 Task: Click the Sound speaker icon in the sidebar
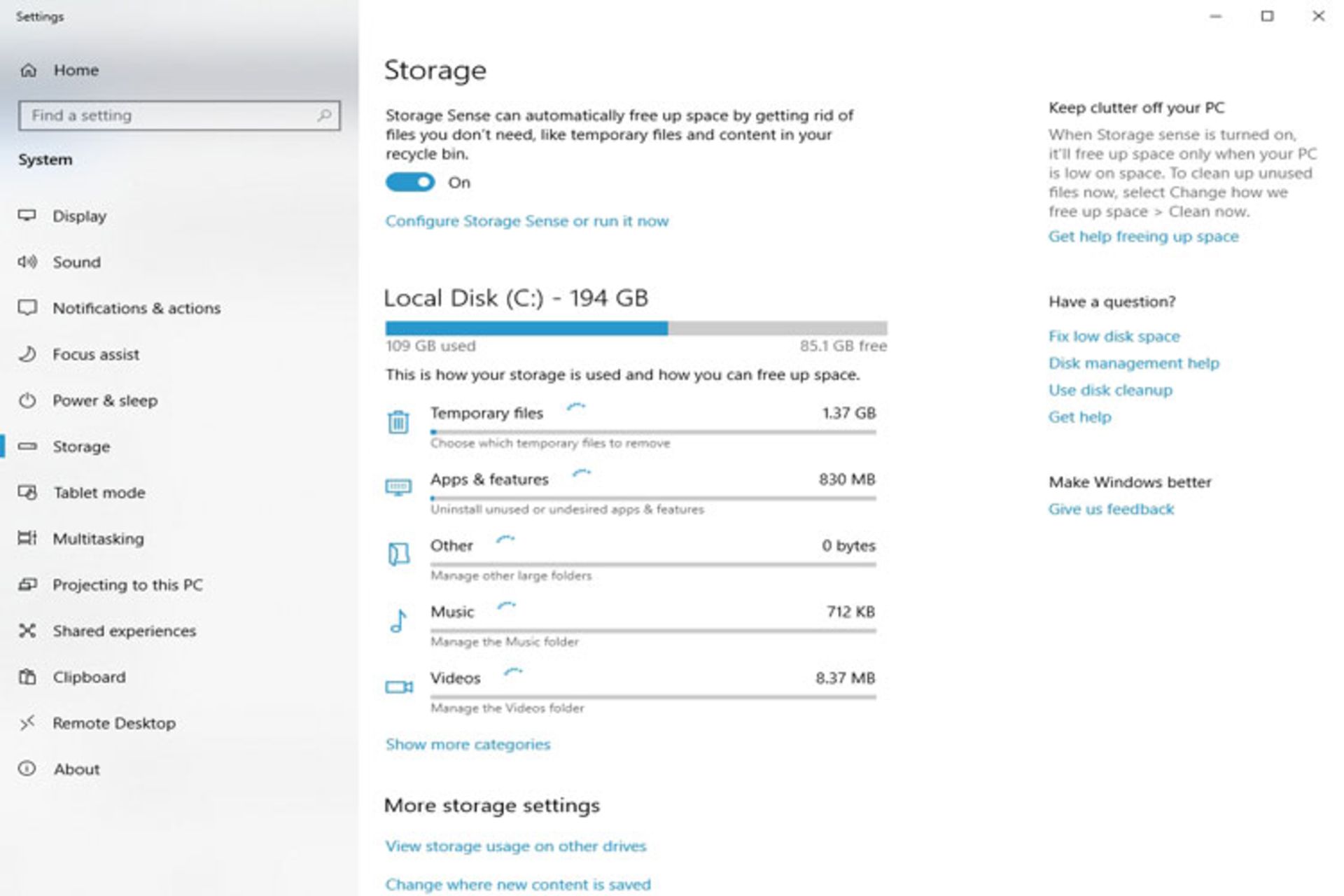click(27, 262)
